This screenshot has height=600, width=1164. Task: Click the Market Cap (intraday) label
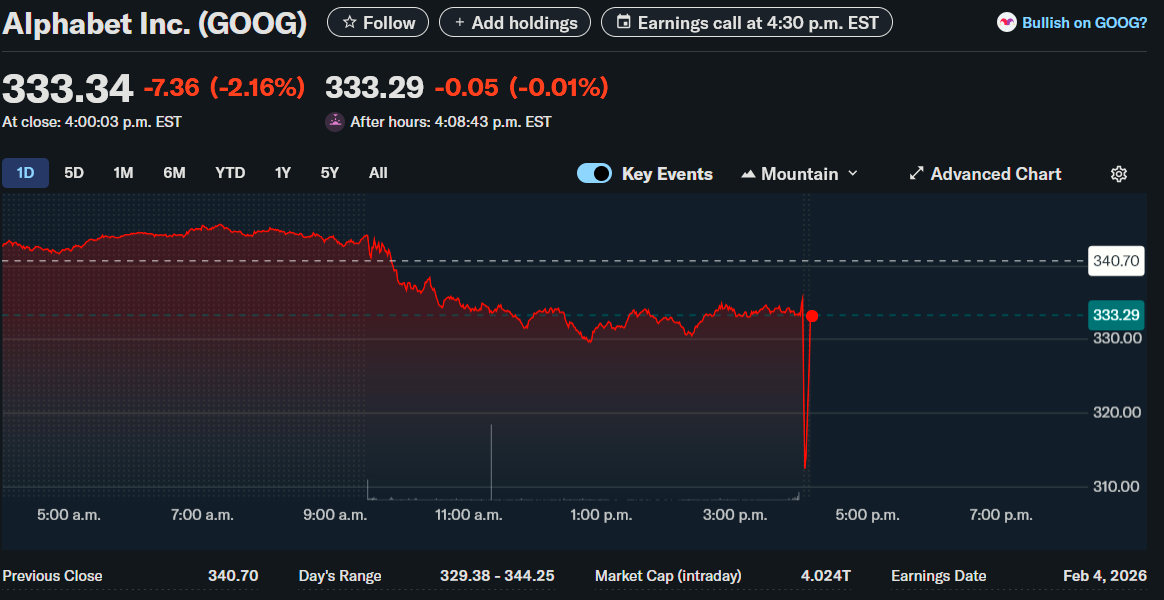668,576
